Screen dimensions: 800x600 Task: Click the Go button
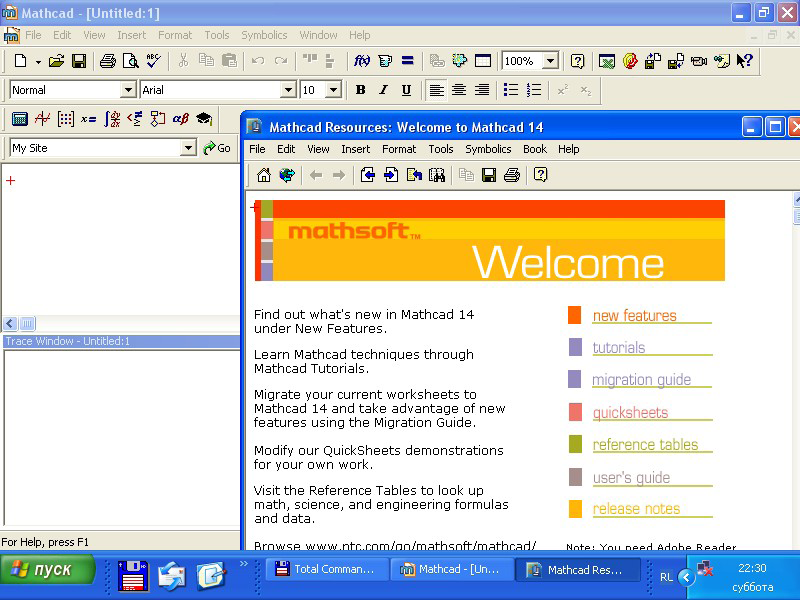pos(217,148)
